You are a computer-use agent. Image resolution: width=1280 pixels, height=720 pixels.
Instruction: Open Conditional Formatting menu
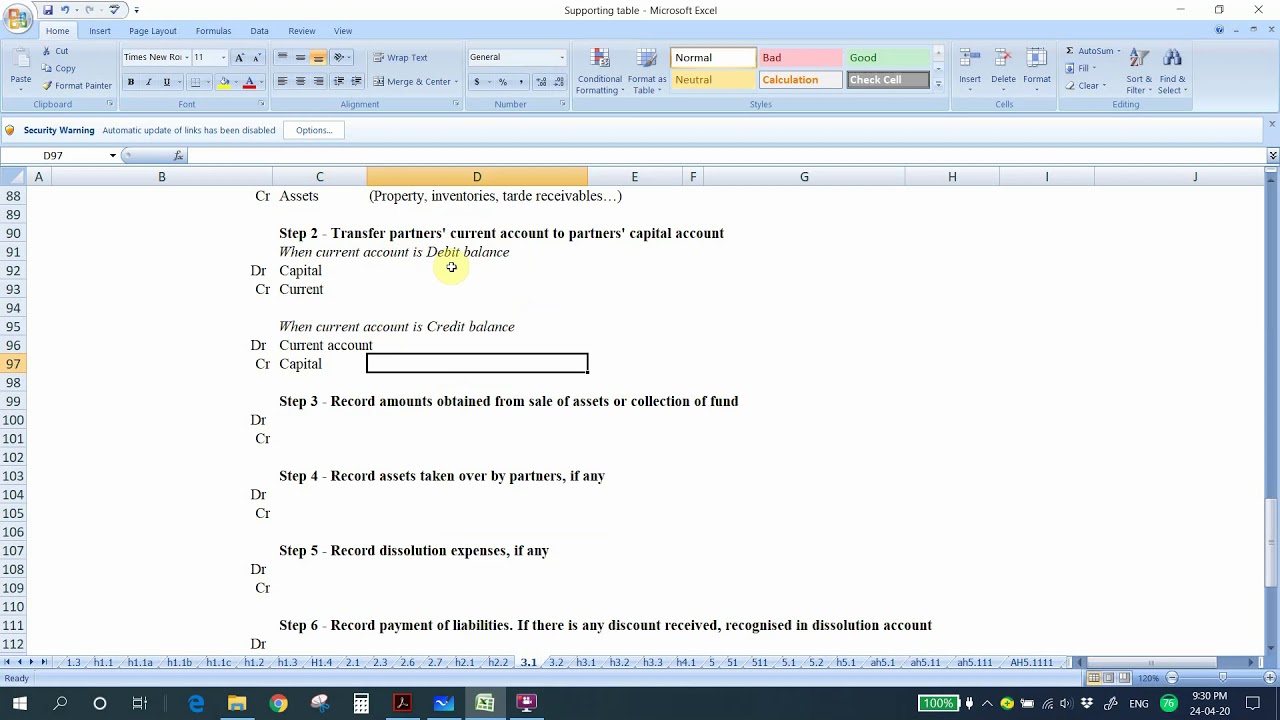click(x=600, y=71)
